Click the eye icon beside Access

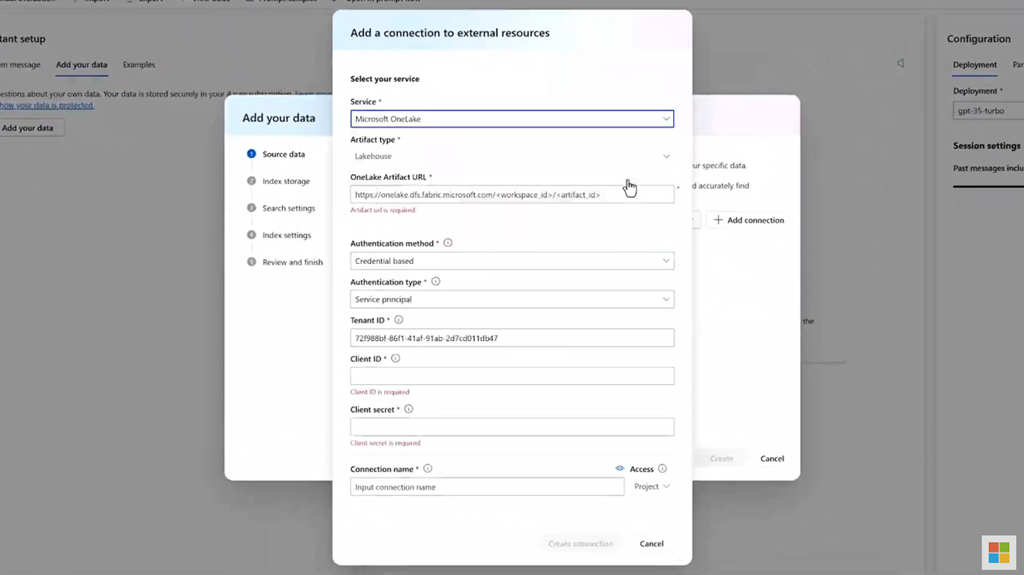tap(620, 468)
